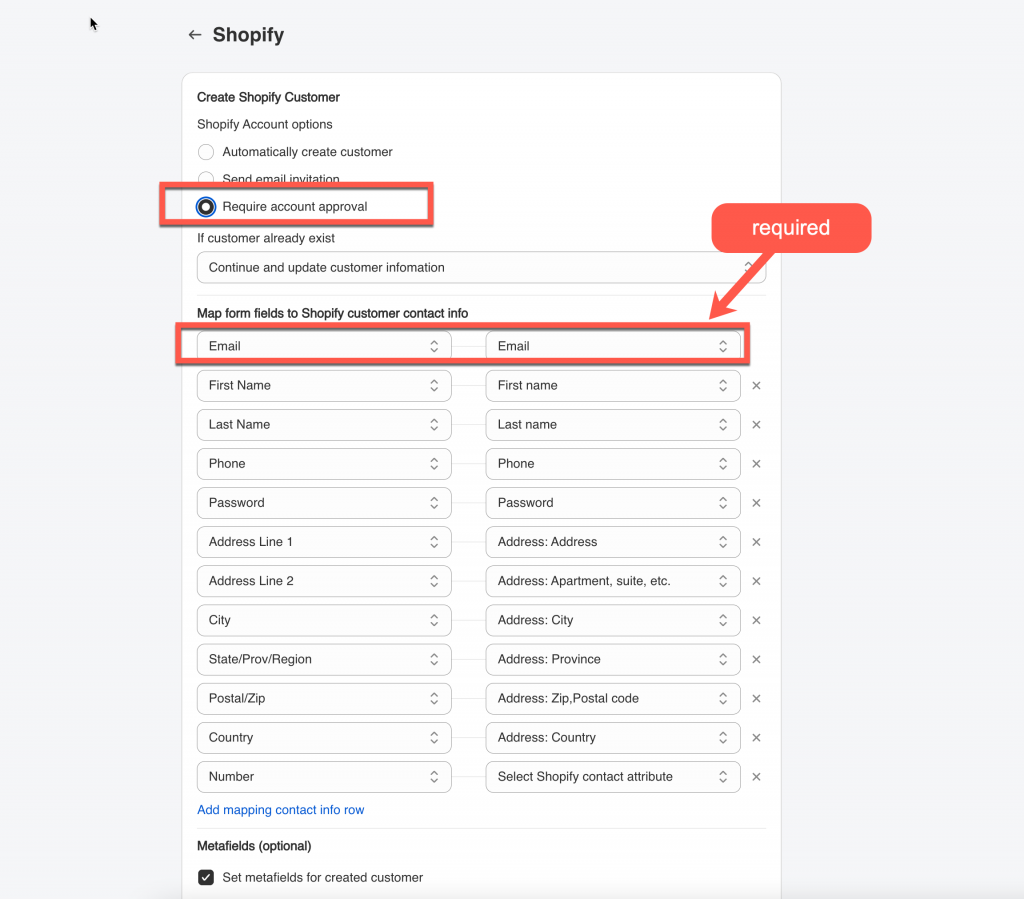Image resolution: width=1024 pixels, height=899 pixels.
Task: Remove the Address Line 1 mapping row
Action: coord(756,542)
